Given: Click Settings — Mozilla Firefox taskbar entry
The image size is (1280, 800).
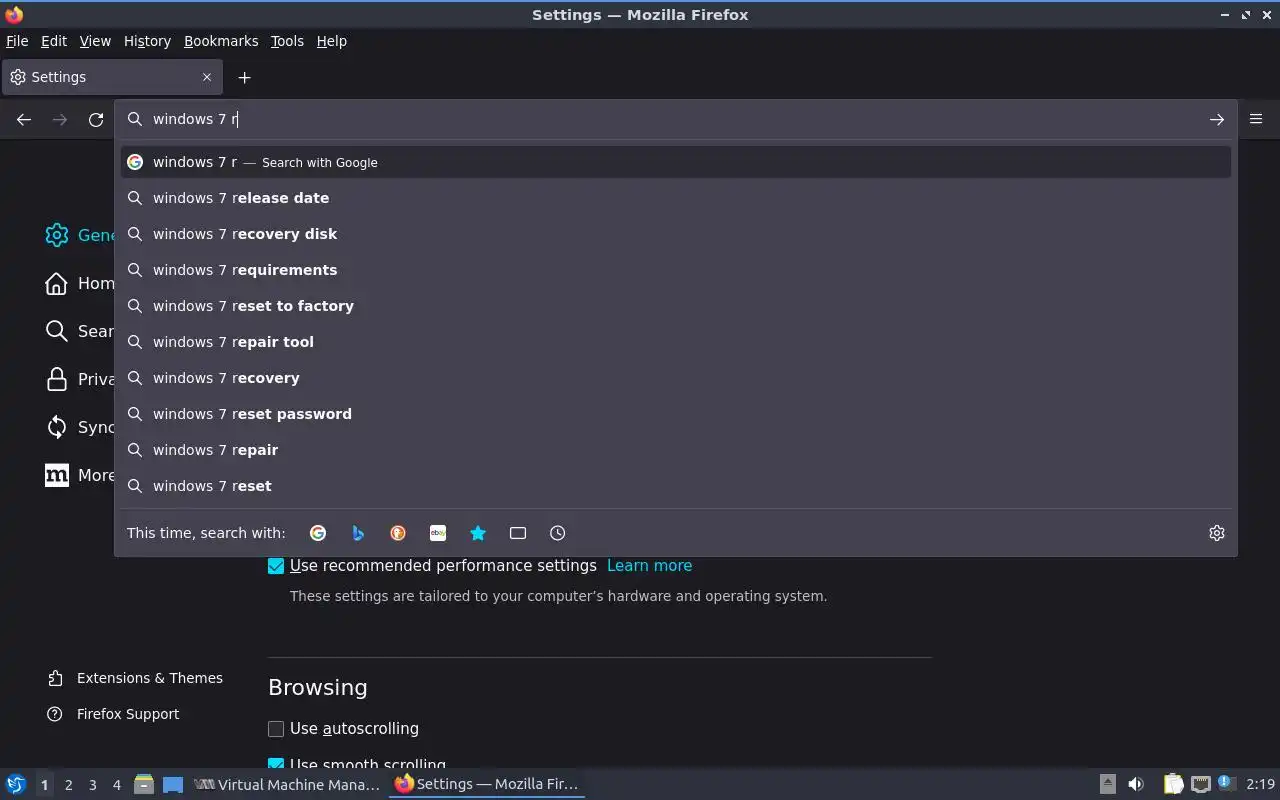Looking at the screenshot, I should 487,784.
